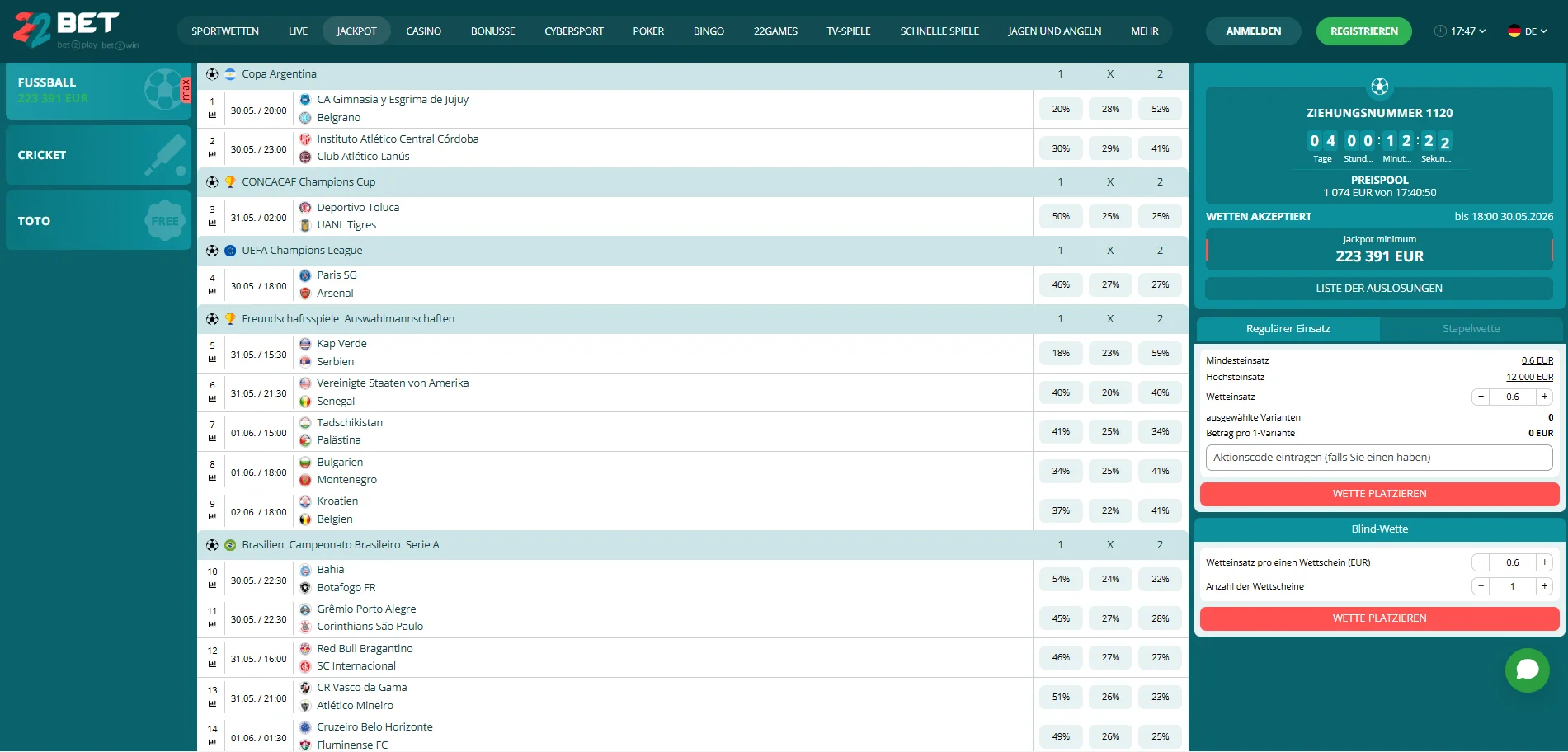Click the Botafogo FR crest
This screenshot has width=1568, height=752.
(x=305, y=588)
